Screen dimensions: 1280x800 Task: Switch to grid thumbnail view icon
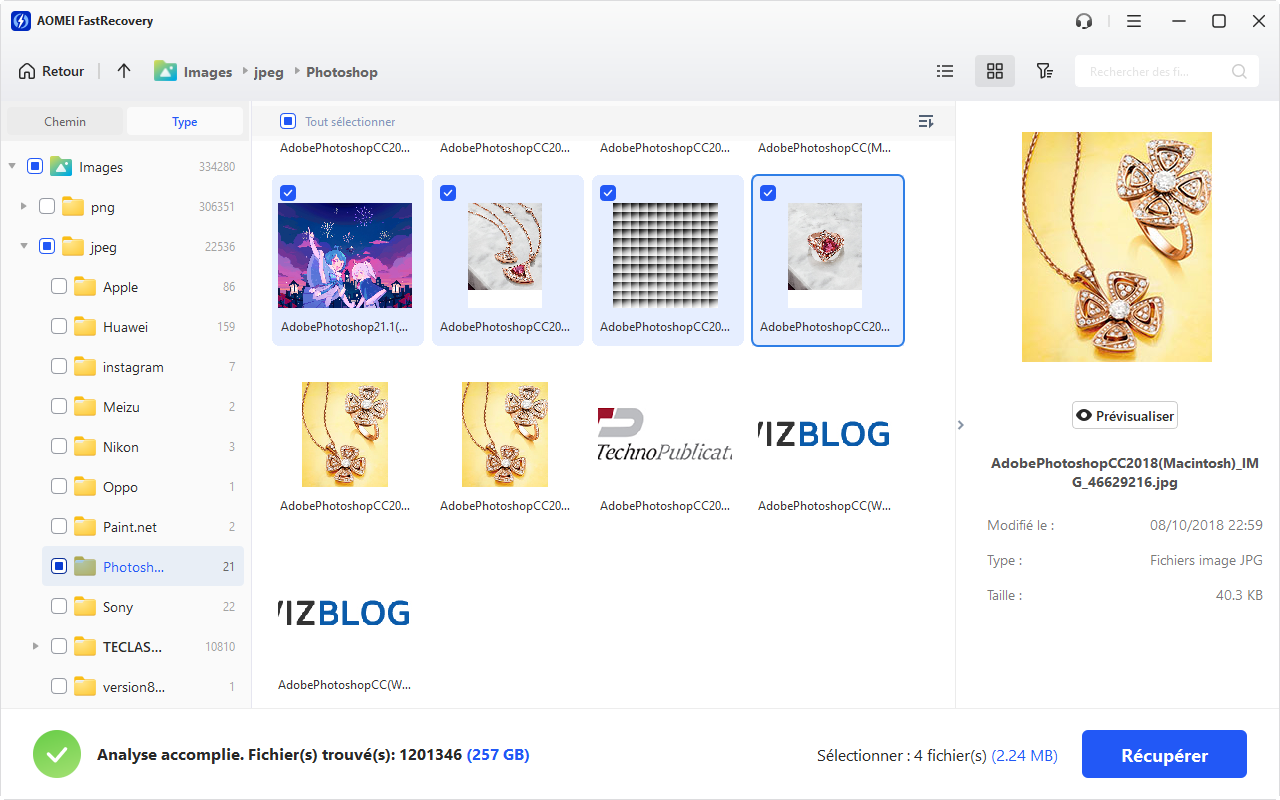pos(994,71)
